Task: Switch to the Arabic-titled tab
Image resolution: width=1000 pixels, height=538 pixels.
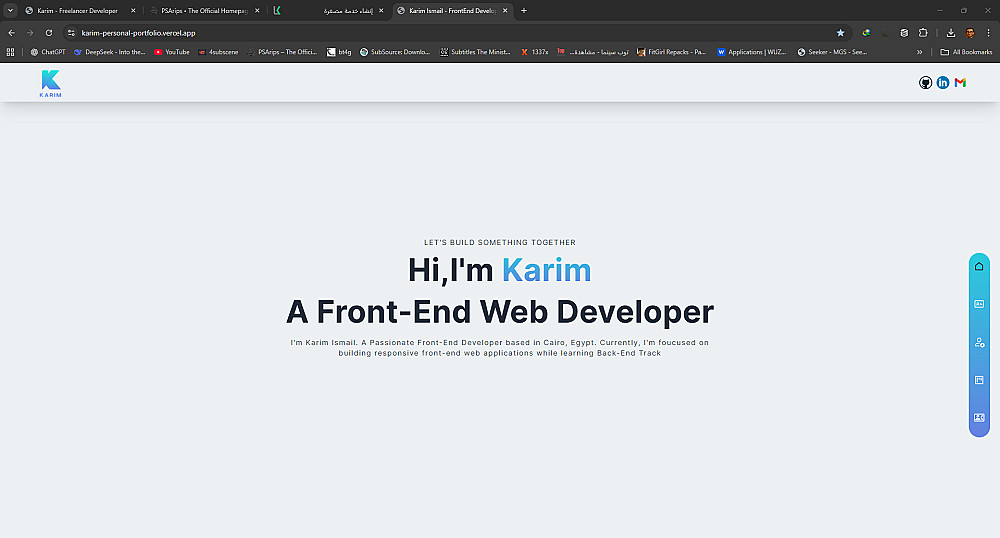Action: (328, 11)
